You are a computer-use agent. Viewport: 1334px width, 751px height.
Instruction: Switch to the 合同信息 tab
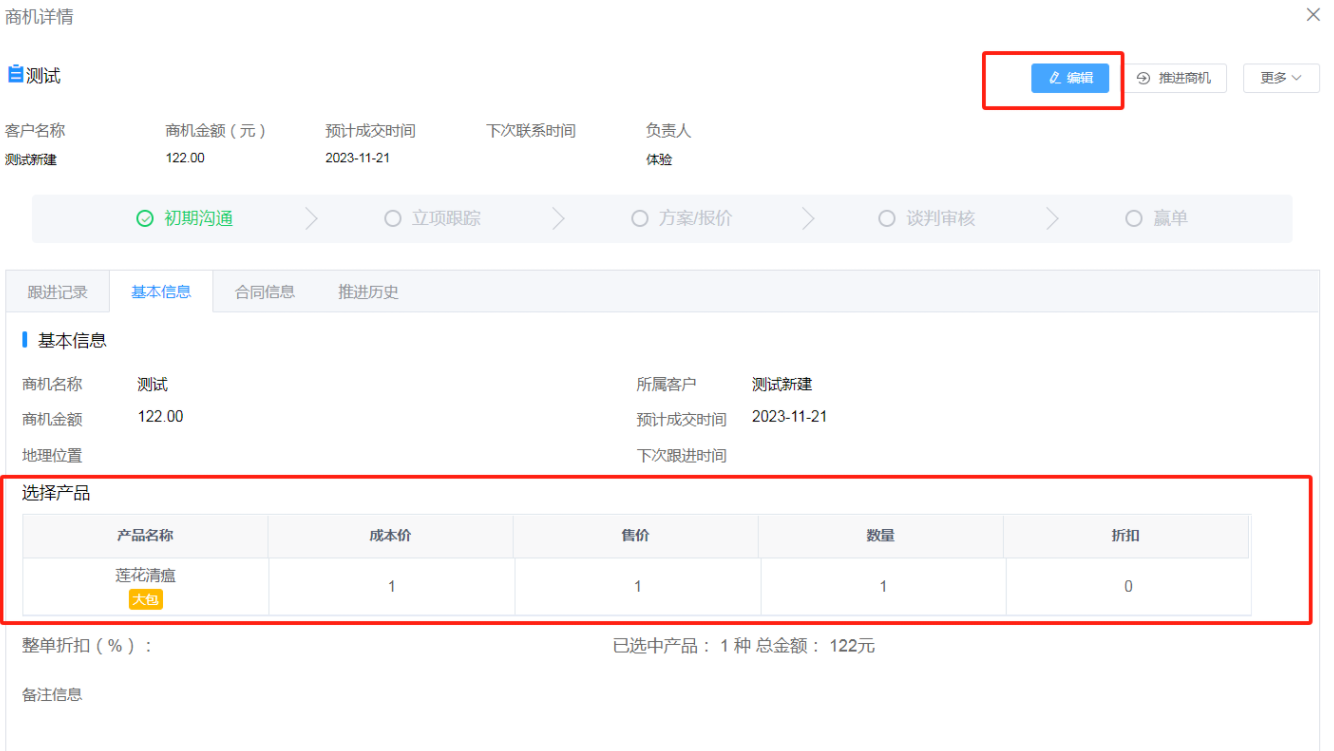click(264, 291)
